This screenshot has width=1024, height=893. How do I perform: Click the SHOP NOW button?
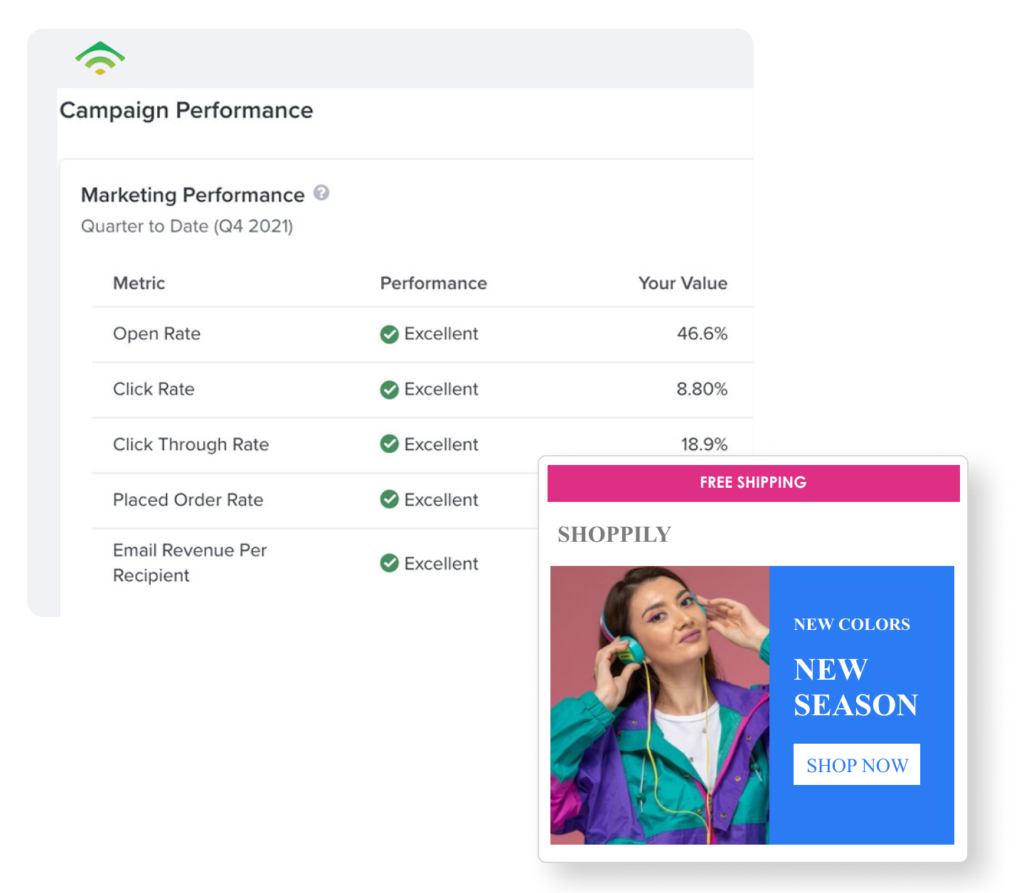[x=856, y=764]
